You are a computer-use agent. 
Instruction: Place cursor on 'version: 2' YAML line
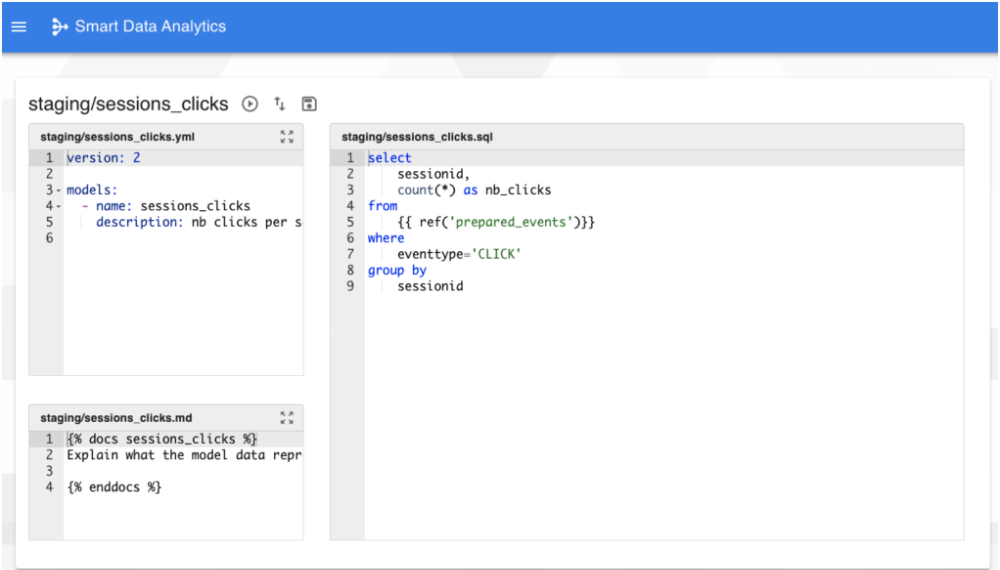click(103, 158)
